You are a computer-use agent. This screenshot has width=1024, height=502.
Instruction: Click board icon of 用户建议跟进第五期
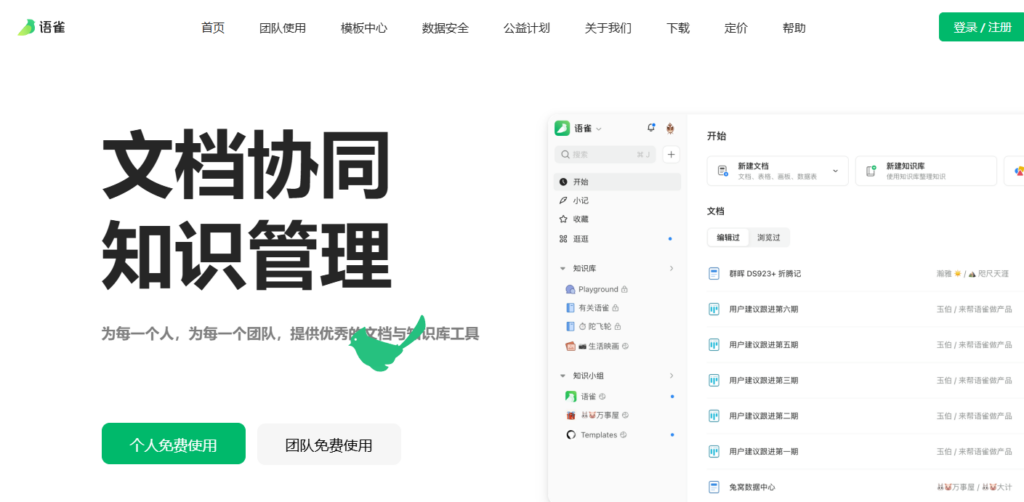click(x=714, y=345)
